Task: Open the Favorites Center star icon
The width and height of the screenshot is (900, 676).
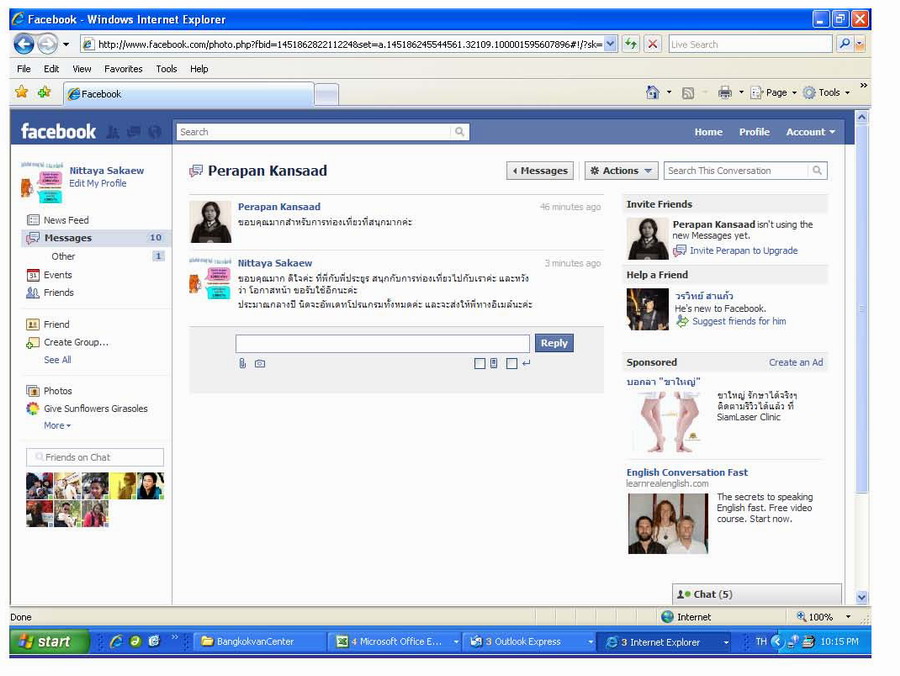Action: (22, 92)
